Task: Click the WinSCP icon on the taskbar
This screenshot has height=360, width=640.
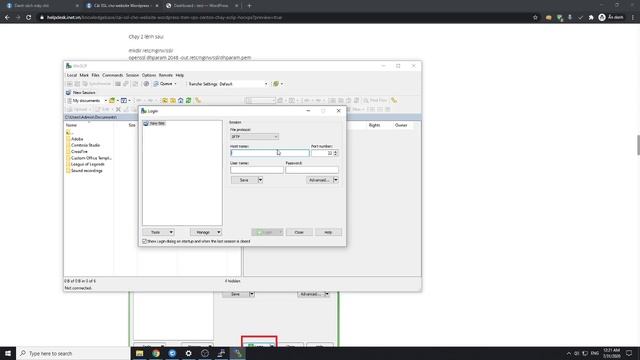Action: [x=238, y=353]
